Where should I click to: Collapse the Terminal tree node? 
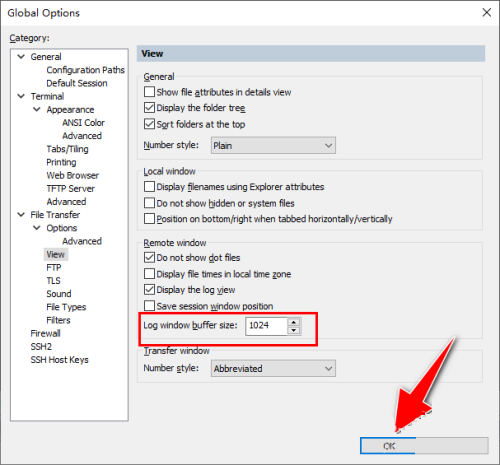21,96
